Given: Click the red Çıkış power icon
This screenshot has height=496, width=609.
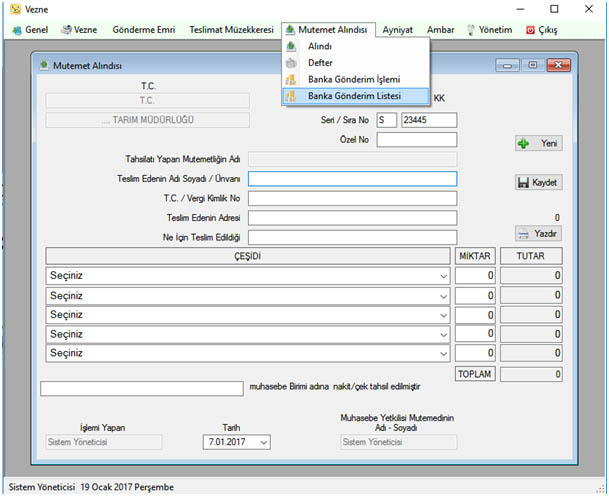Looking at the screenshot, I should pos(530,30).
